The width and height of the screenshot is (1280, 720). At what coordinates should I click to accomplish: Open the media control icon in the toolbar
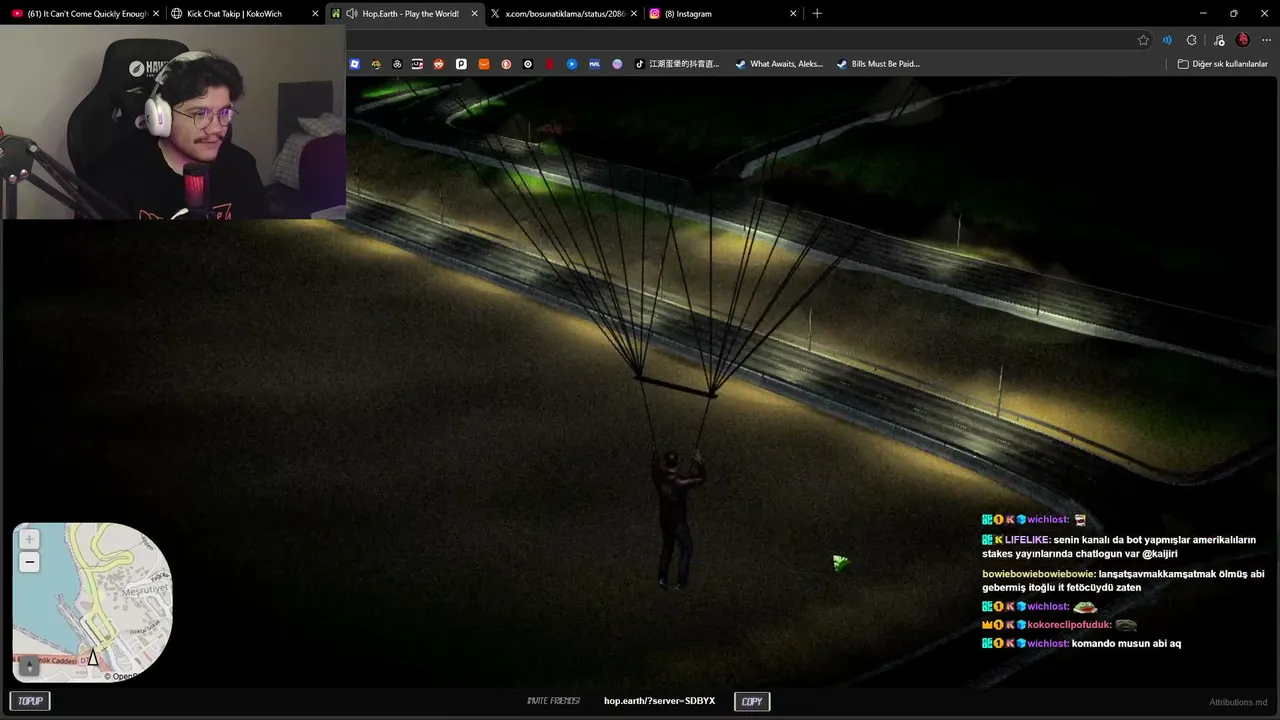click(1217, 40)
